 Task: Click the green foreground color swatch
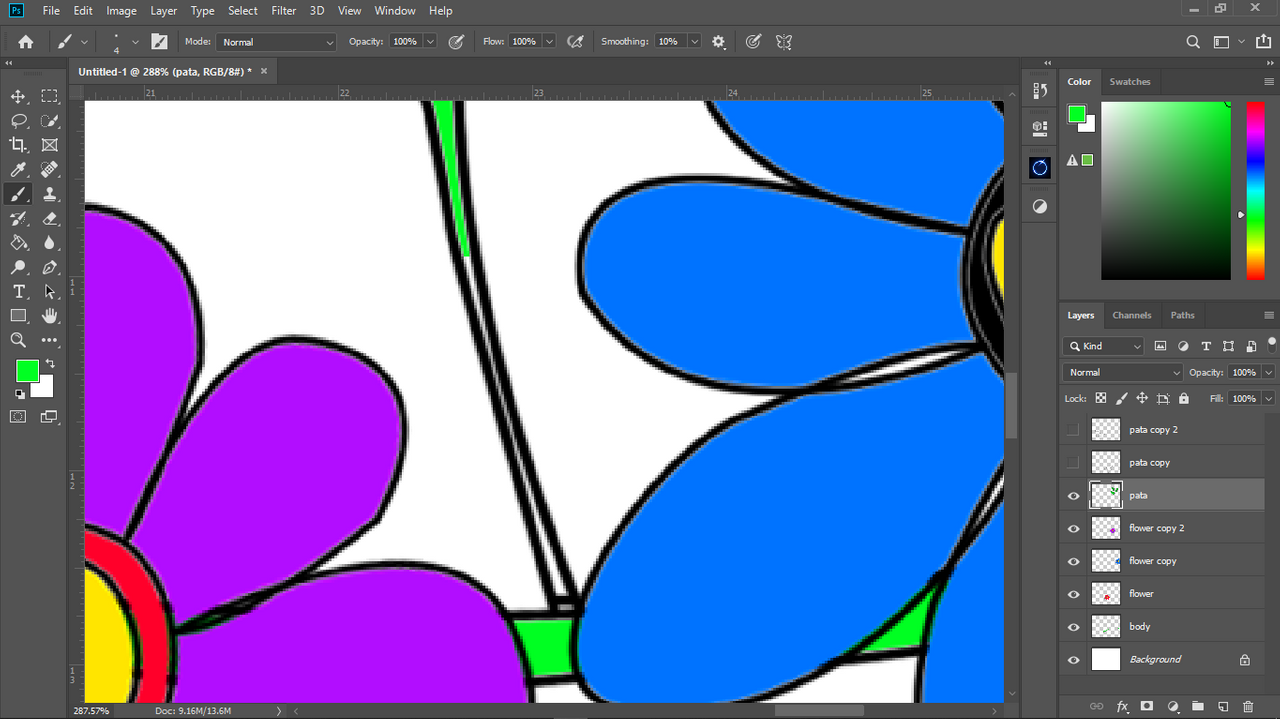click(x=26, y=371)
